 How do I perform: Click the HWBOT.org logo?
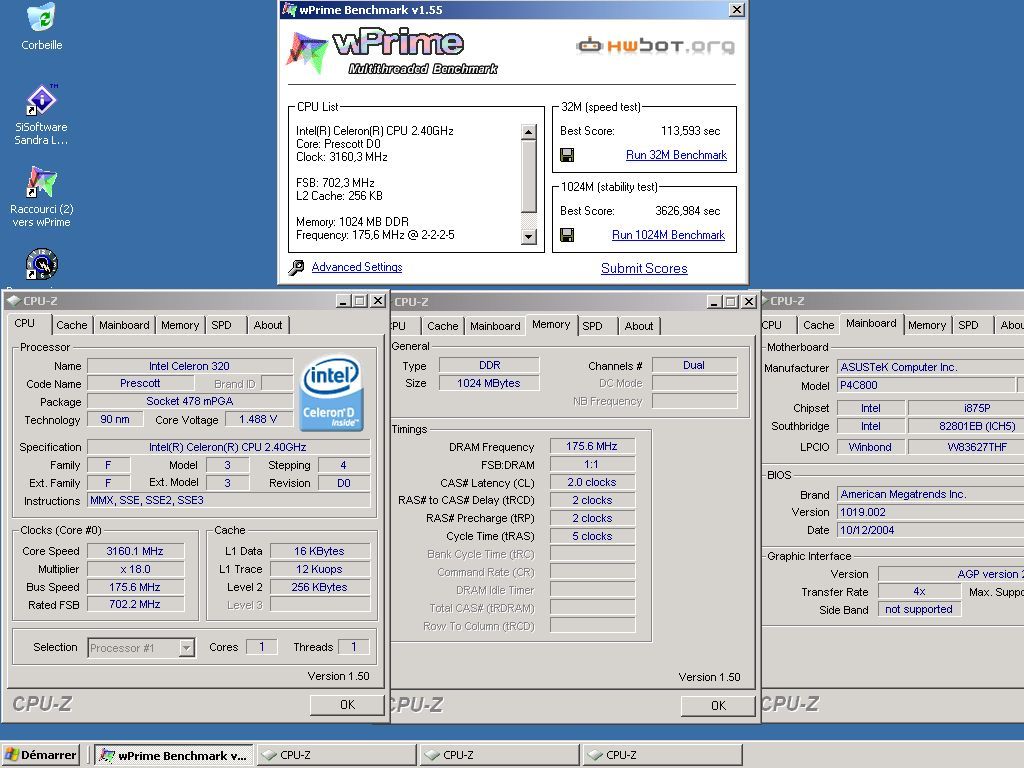coord(655,45)
